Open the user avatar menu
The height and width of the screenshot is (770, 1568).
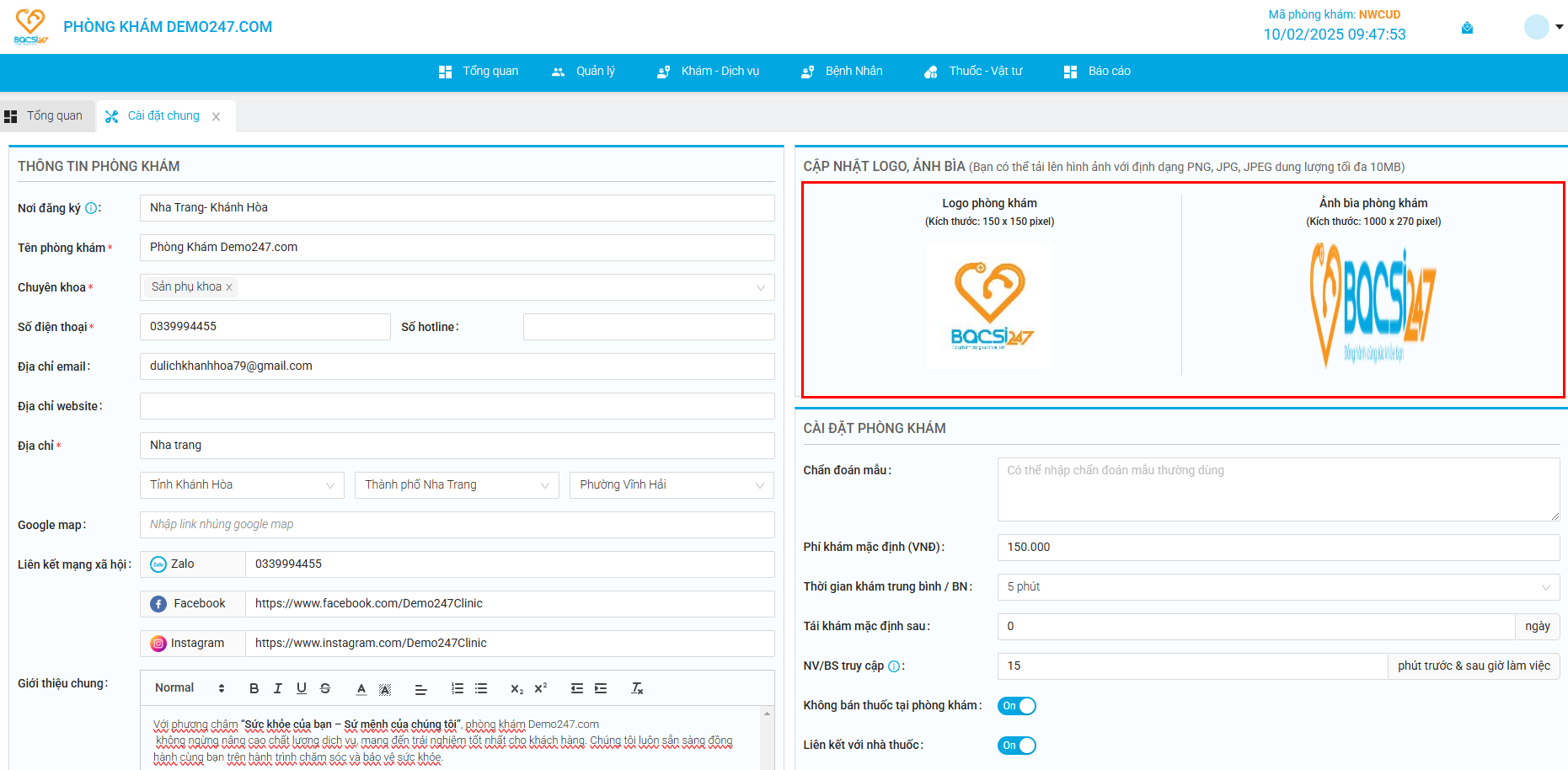tap(1536, 27)
